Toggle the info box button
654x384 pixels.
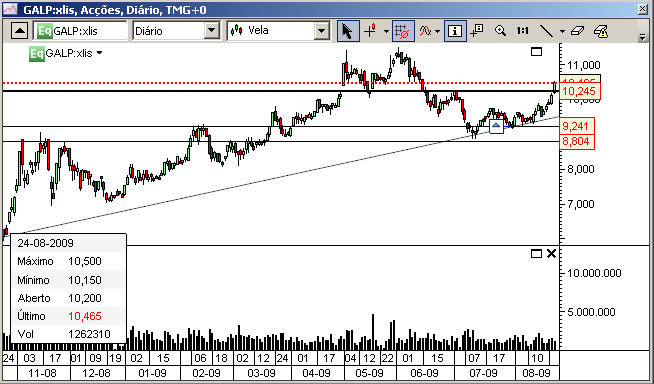pos(455,31)
